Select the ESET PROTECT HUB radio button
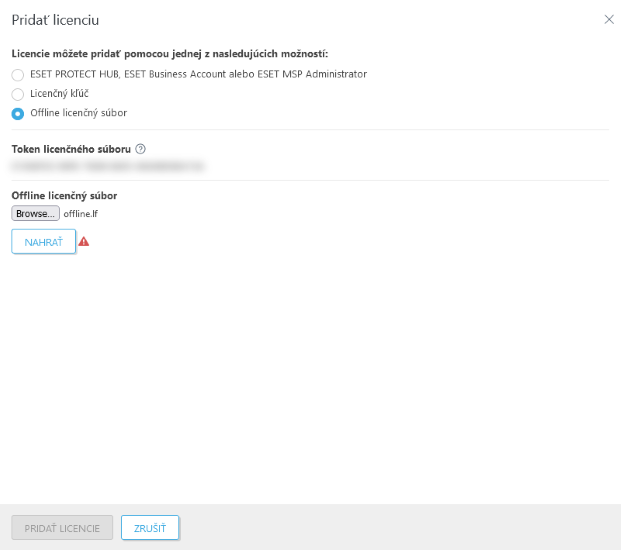This screenshot has height=550, width=621. pyautogui.click(x=17, y=74)
